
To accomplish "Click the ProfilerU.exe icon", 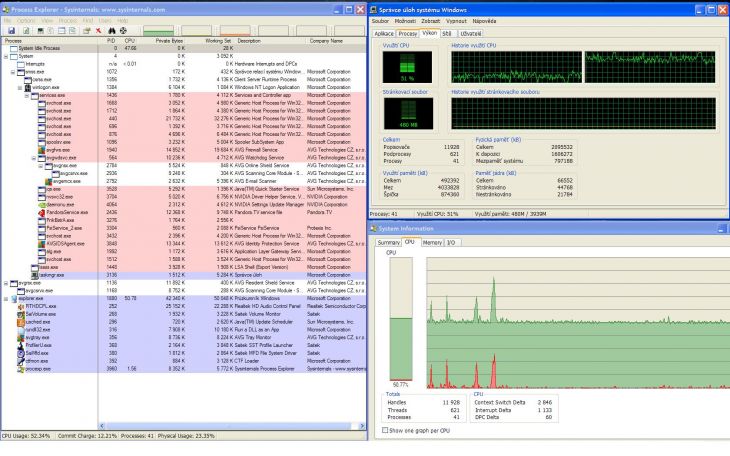I will [21, 346].
